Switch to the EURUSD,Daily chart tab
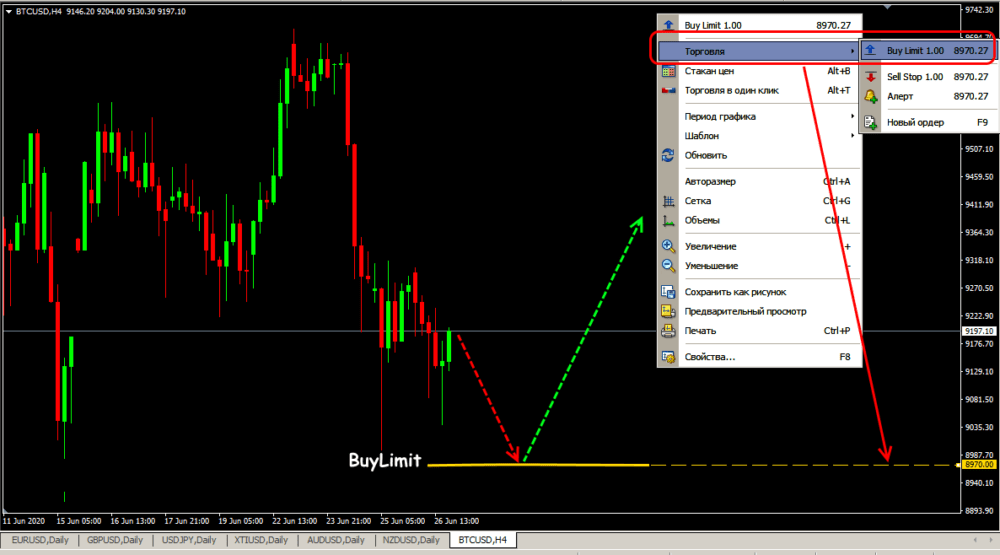Image resolution: width=1000 pixels, height=555 pixels. [39, 540]
